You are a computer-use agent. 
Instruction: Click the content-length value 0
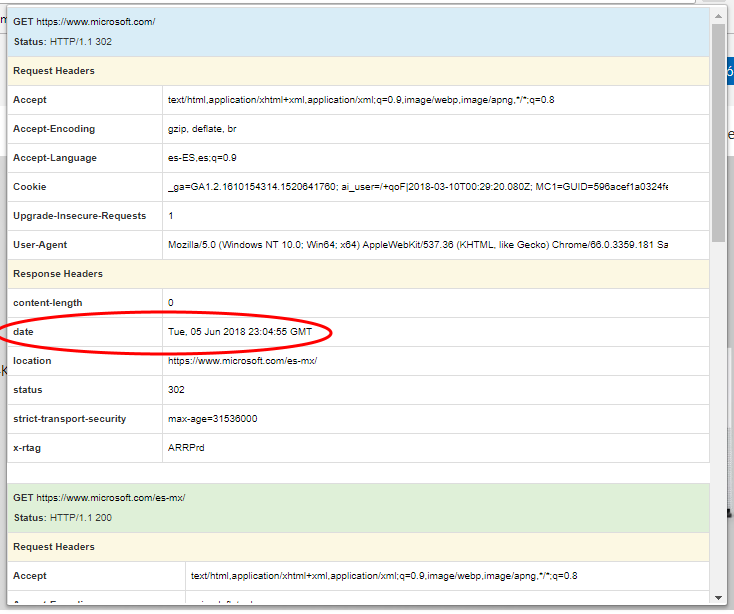click(171, 303)
